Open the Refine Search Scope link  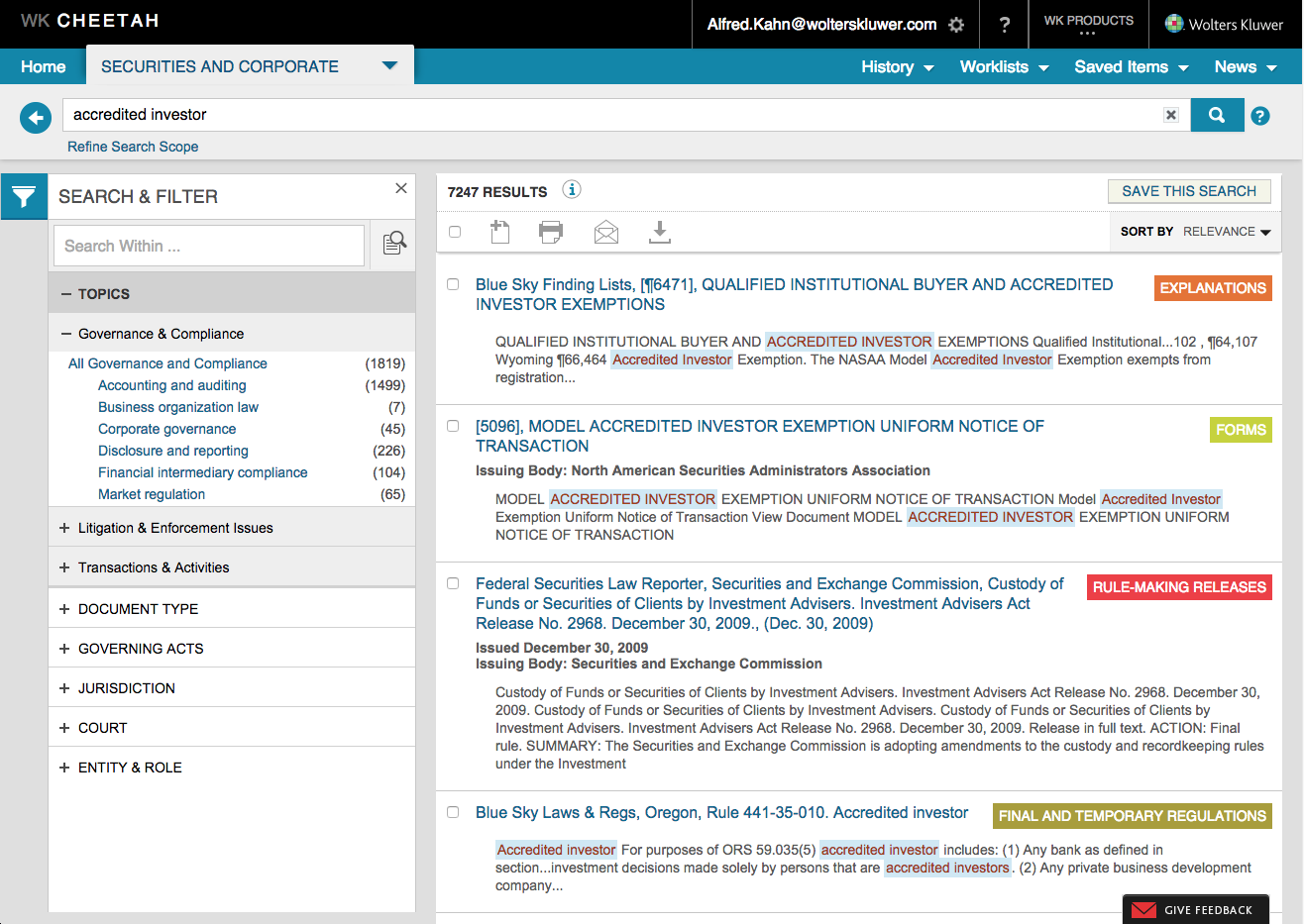133,147
